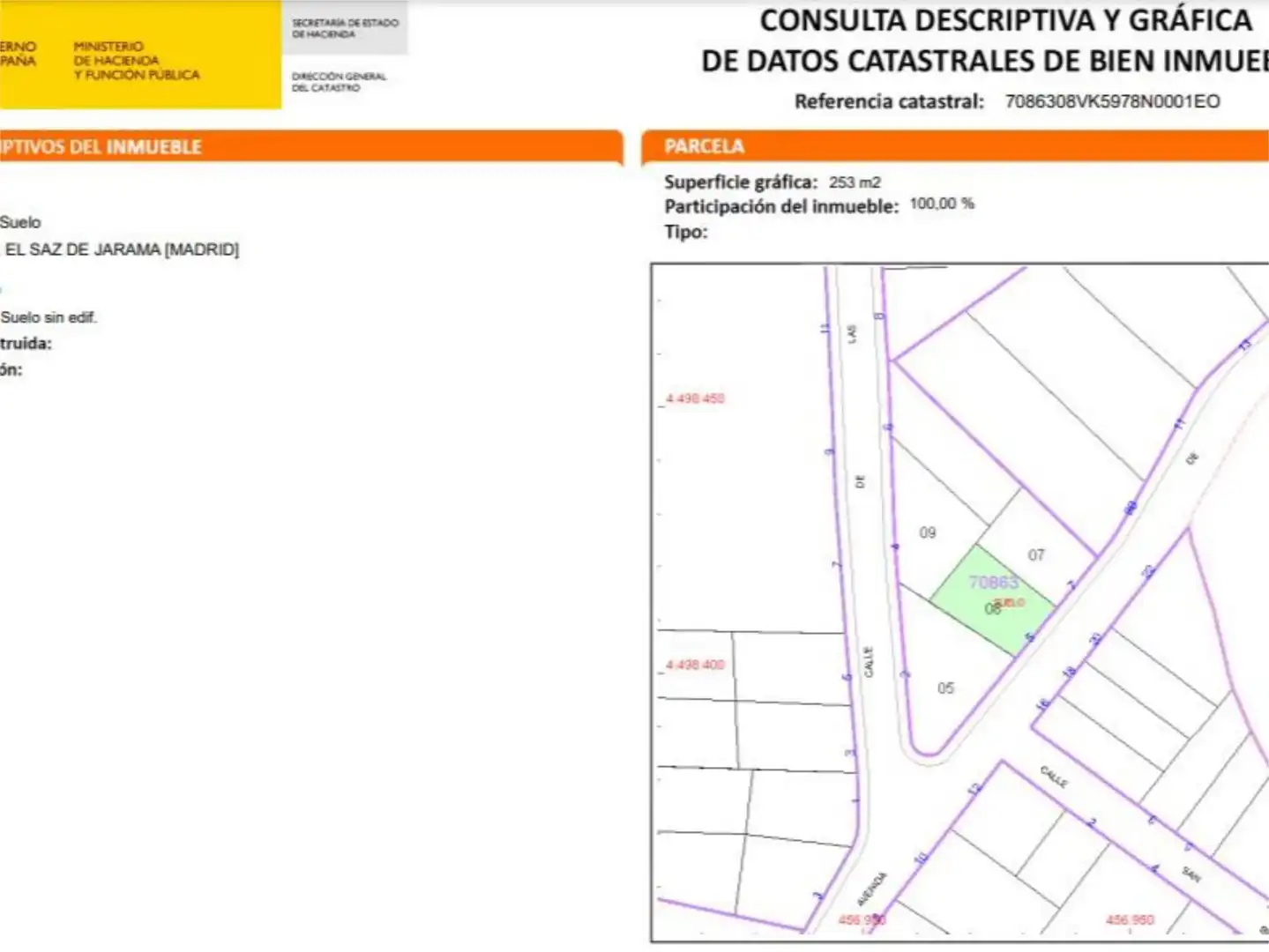Viewport: 1269px width, 952px height.
Task: Click the "70863" block number on the map
Action: tap(994, 582)
